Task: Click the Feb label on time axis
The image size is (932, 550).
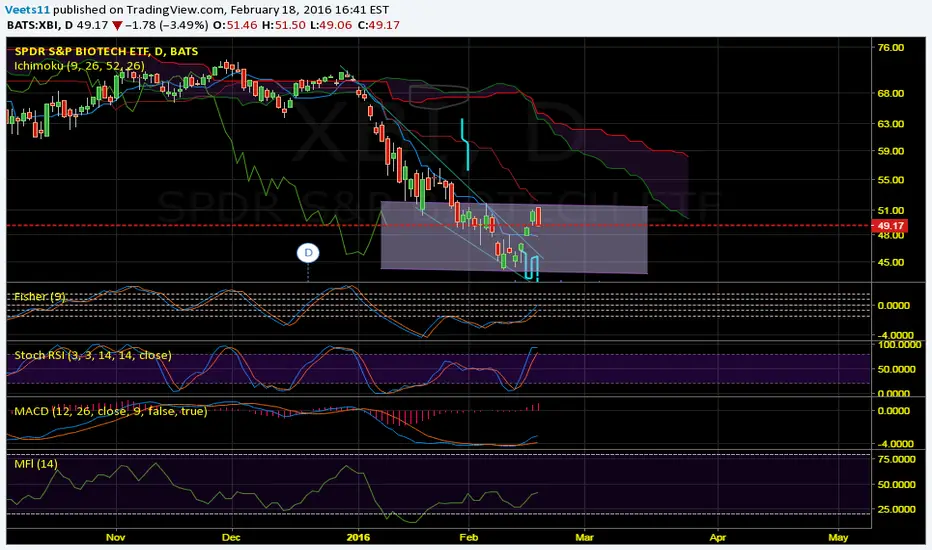Action: [x=468, y=538]
